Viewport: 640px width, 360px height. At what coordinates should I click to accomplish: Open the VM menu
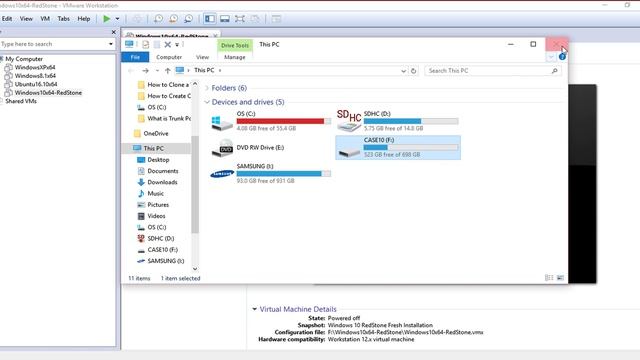click(x=45, y=19)
